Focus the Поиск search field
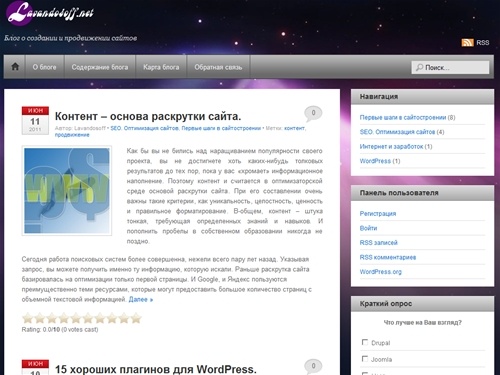This screenshot has width=500, height=375. point(450,67)
